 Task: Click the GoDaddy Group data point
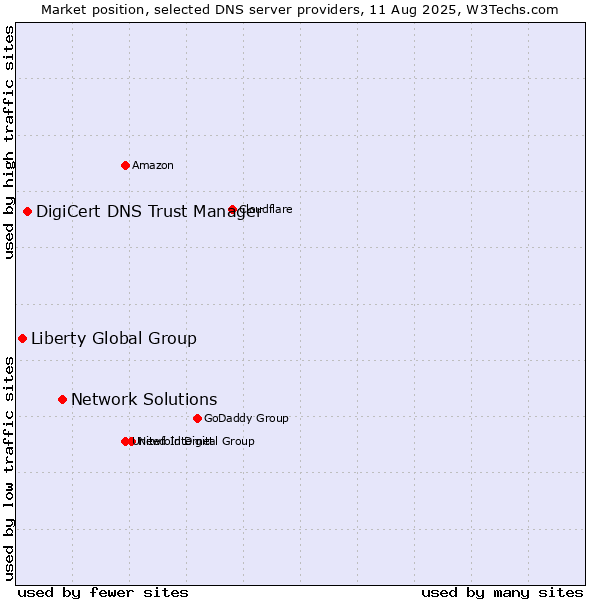pos(197,419)
